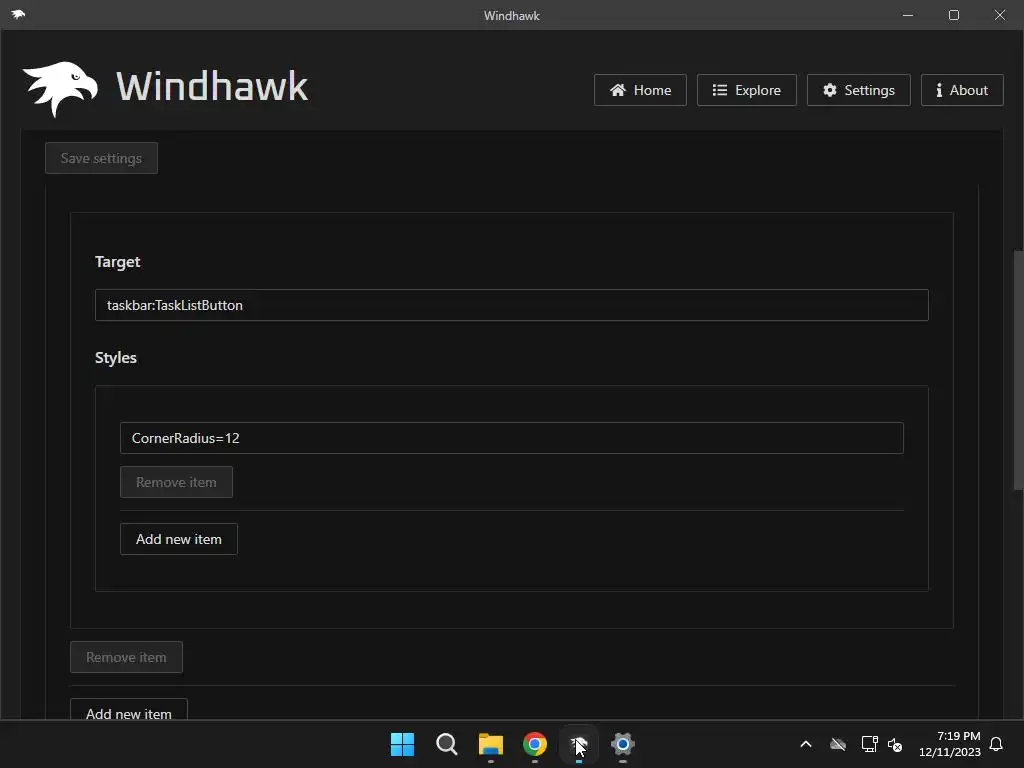Click the Windhawk taskbar icon
The image size is (1024, 768).
[x=579, y=744]
